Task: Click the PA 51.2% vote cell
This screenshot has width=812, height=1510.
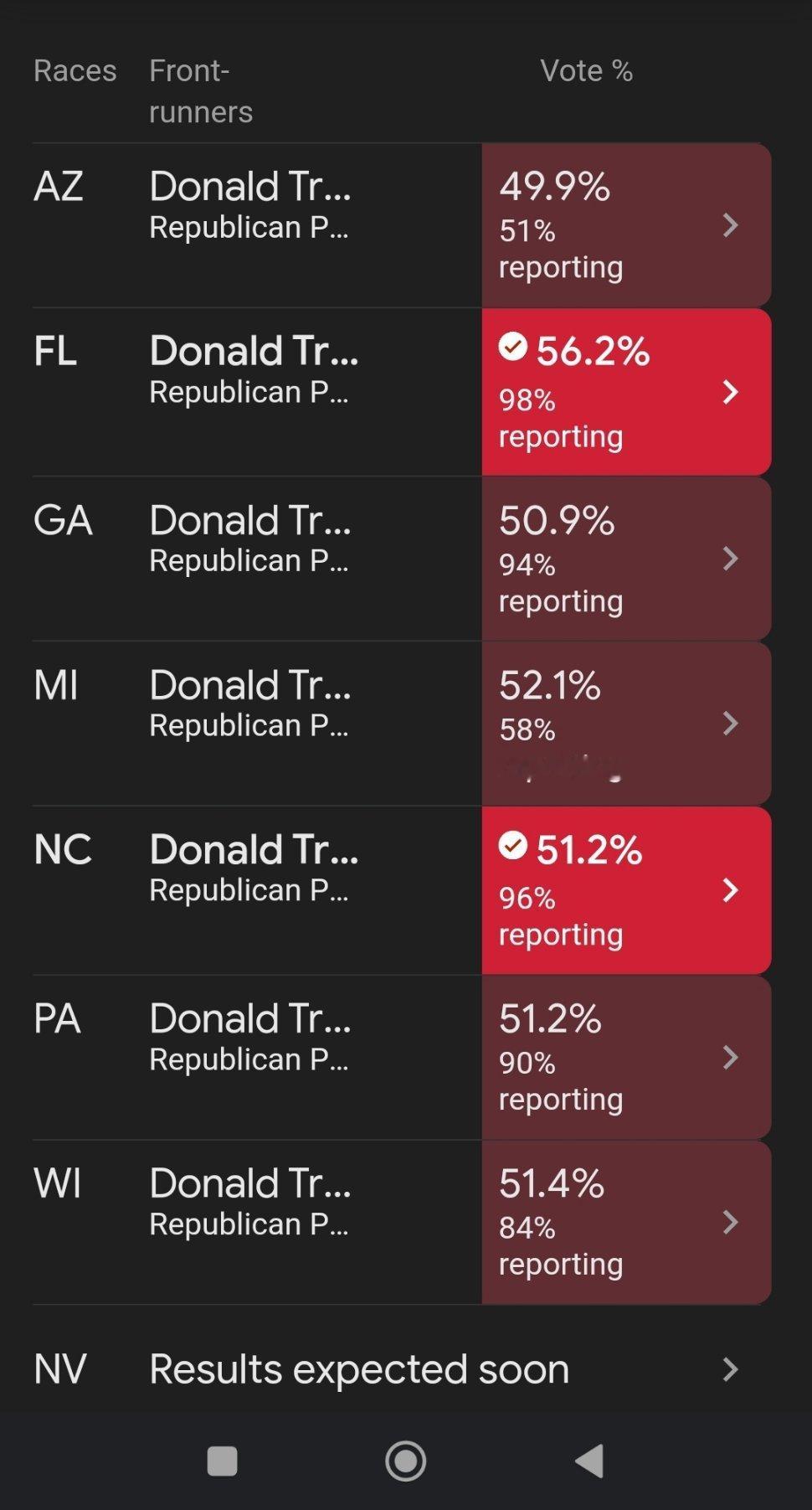Action: click(x=626, y=1058)
